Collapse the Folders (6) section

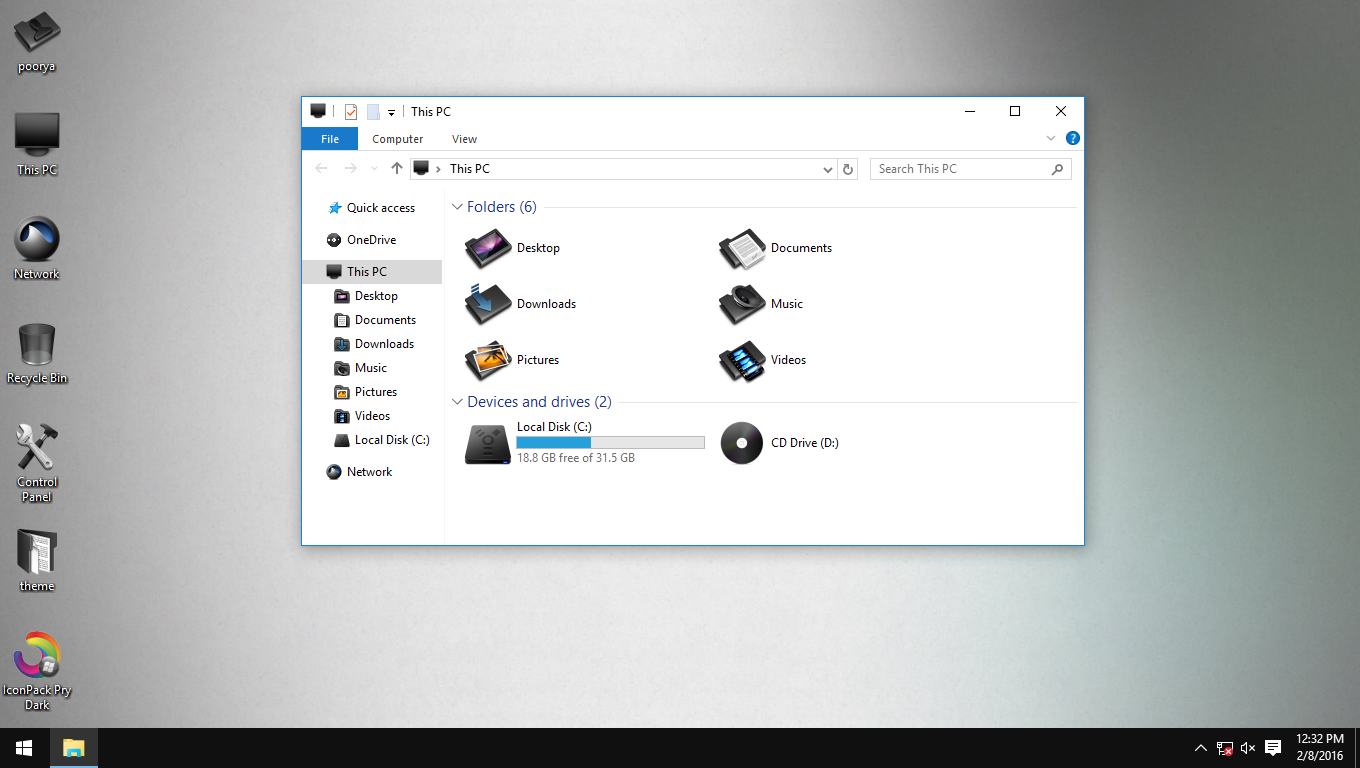458,206
